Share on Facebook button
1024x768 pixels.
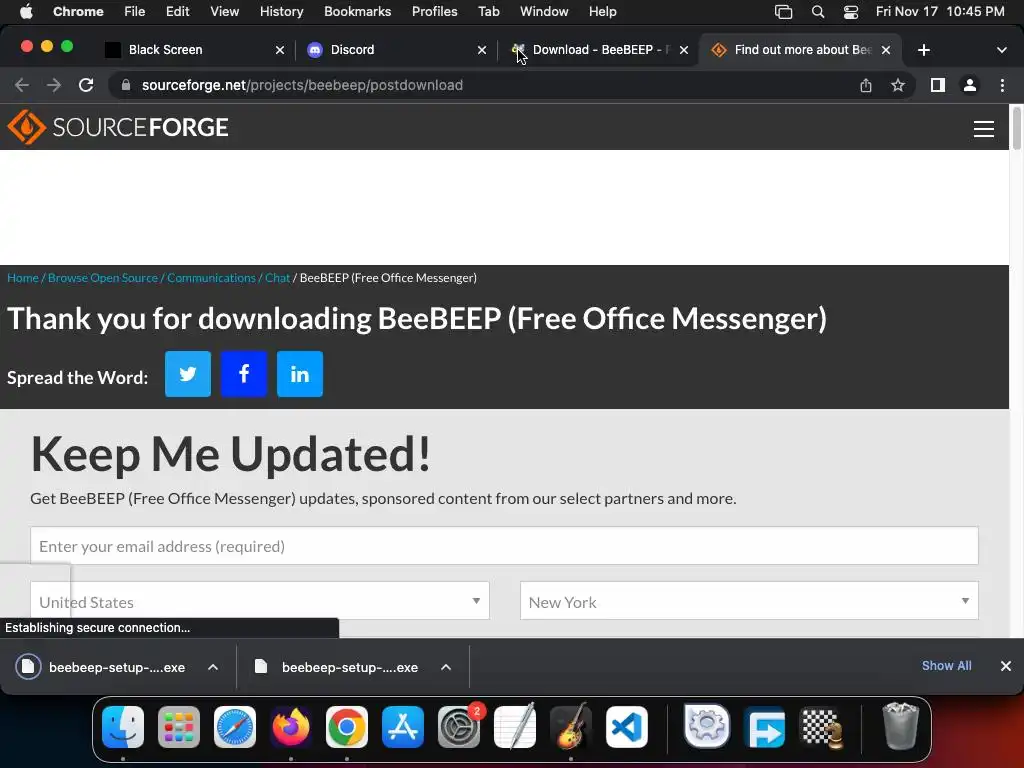coord(244,374)
